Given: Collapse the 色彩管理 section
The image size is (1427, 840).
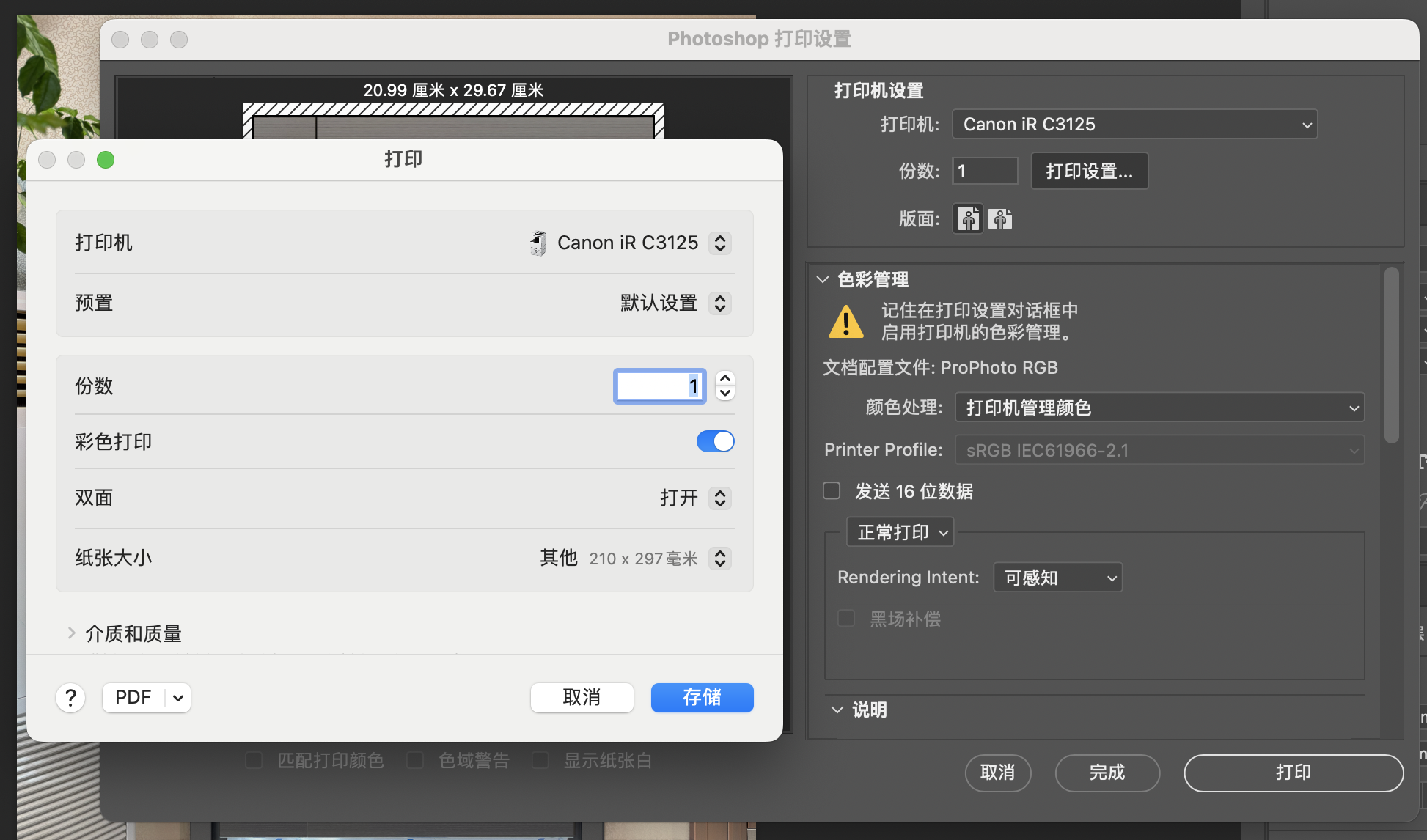Looking at the screenshot, I should pos(823,279).
